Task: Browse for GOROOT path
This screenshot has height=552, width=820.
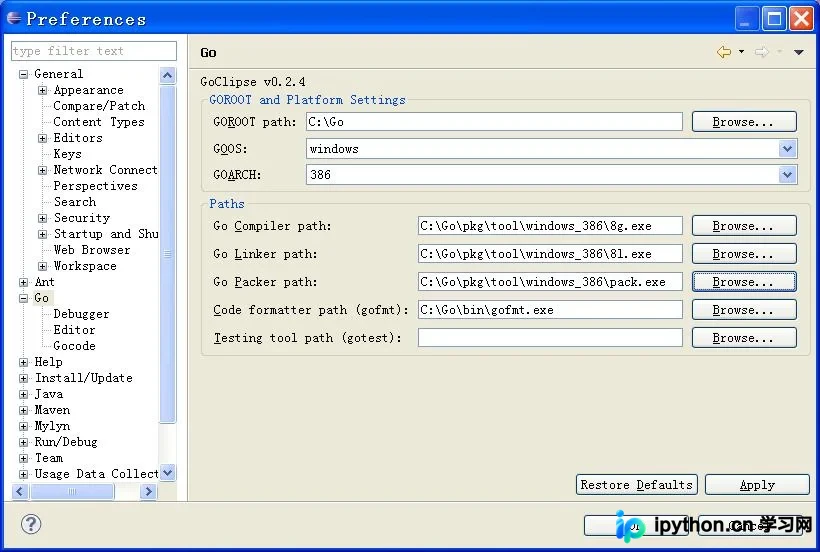Action: (x=744, y=122)
